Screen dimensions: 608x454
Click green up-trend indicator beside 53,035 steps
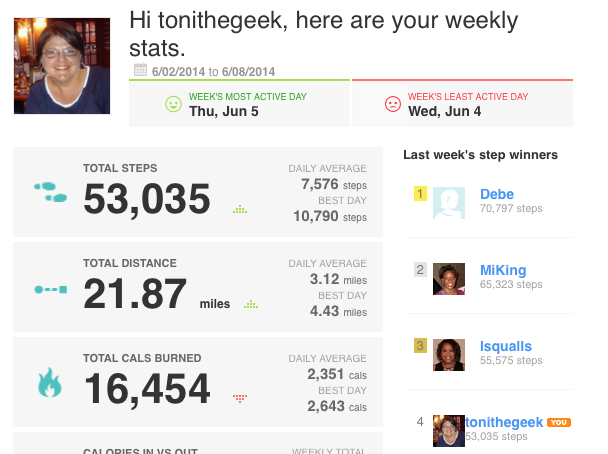240,209
